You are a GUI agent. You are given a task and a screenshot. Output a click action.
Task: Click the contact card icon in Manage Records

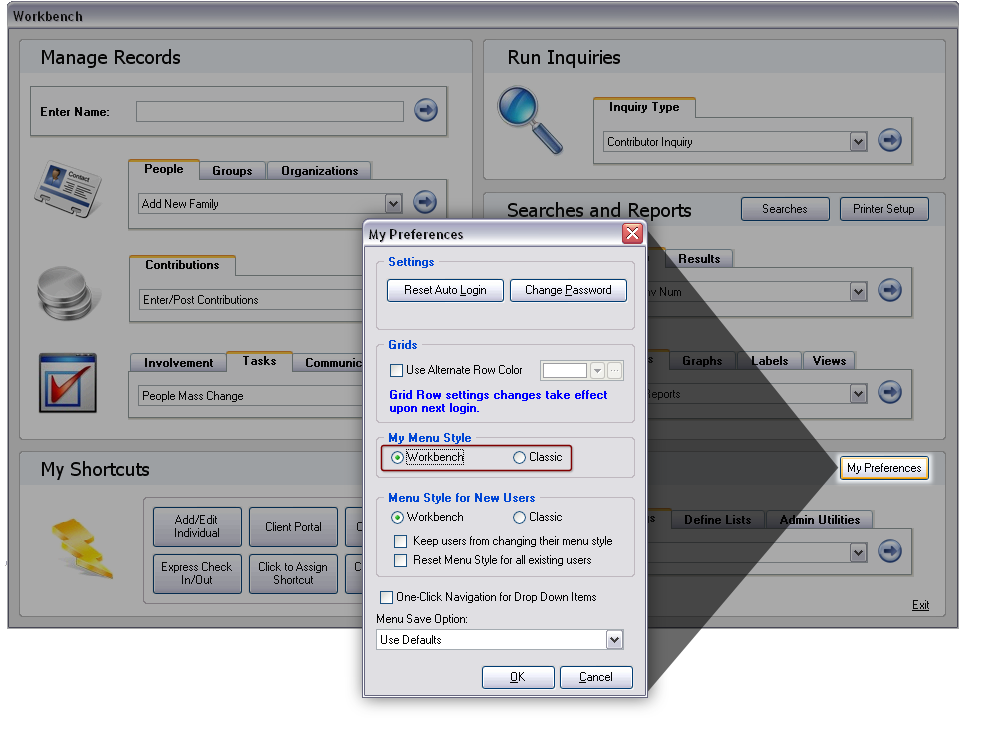point(68,189)
